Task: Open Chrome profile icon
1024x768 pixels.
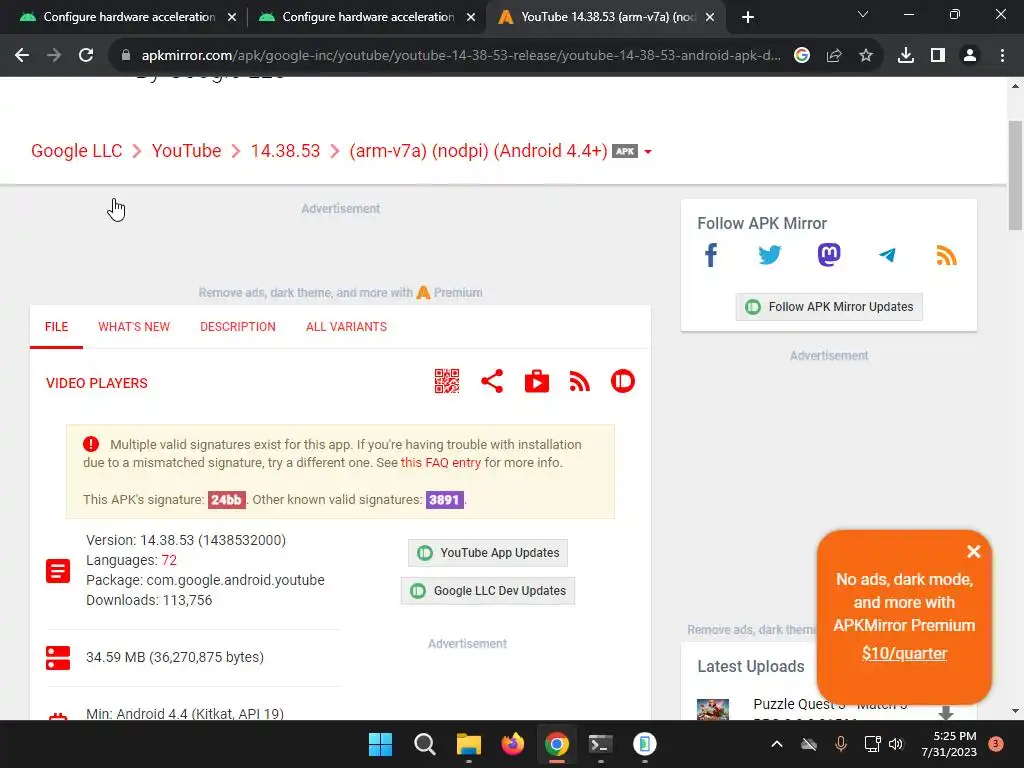Action: [x=970, y=56]
